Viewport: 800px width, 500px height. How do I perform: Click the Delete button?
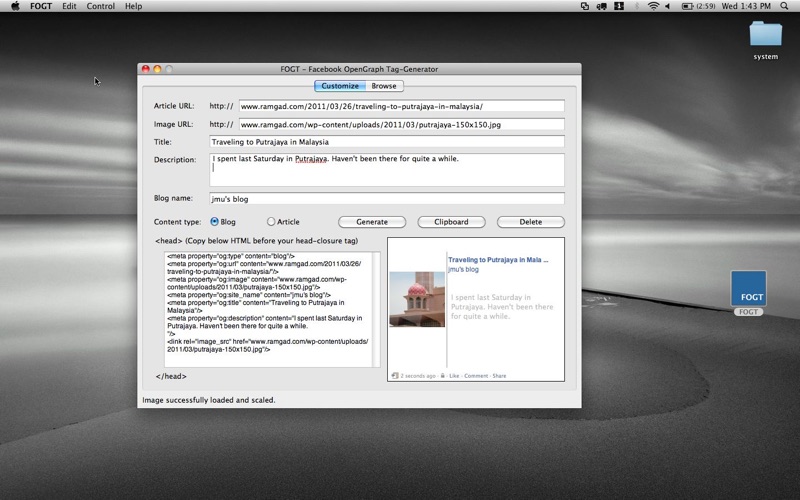tap(531, 222)
